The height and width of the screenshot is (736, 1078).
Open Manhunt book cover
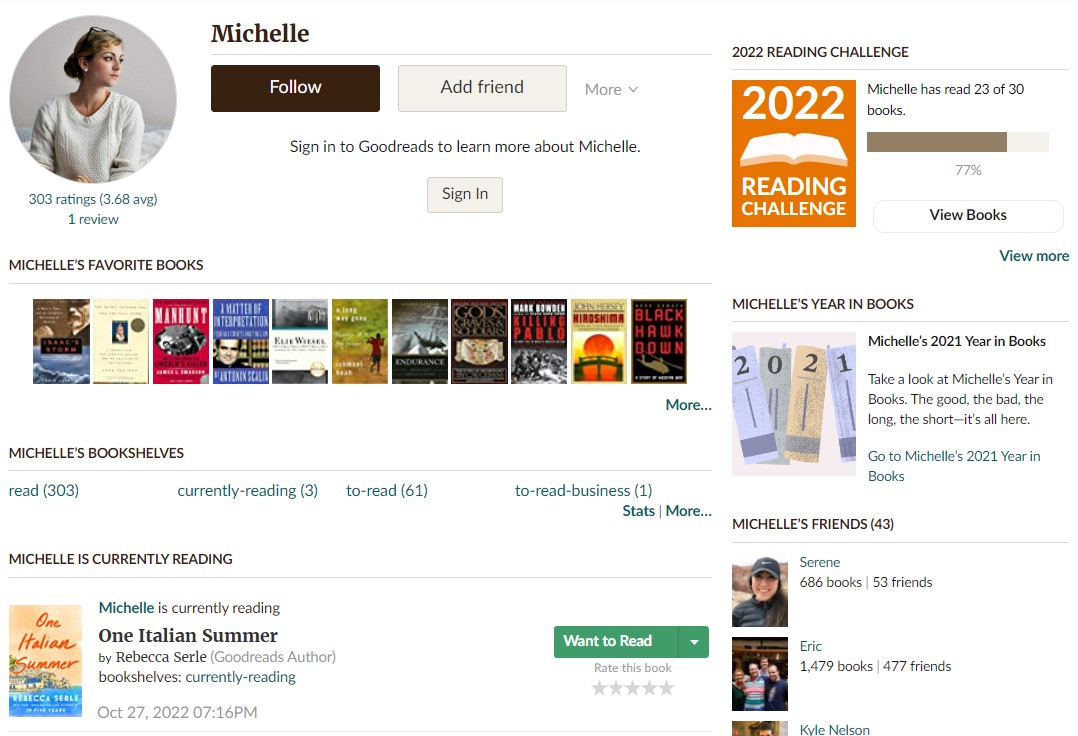pyautogui.click(x=181, y=342)
